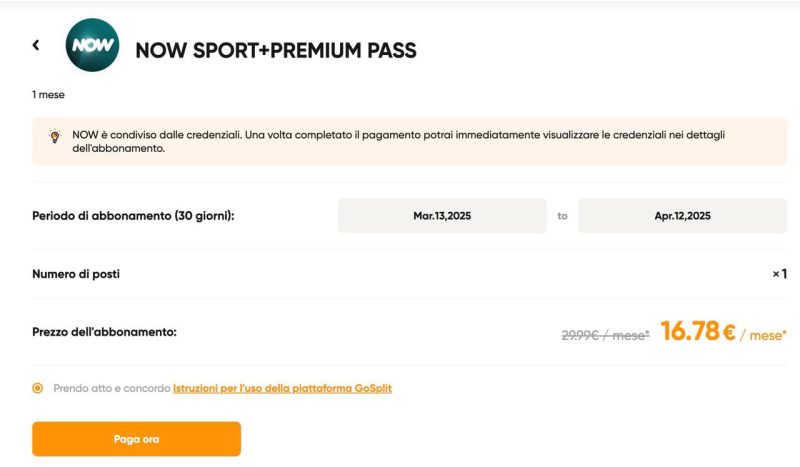Select the Apr.12,2025 end date field
Screen dimensions: 800x467
point(682,216)
